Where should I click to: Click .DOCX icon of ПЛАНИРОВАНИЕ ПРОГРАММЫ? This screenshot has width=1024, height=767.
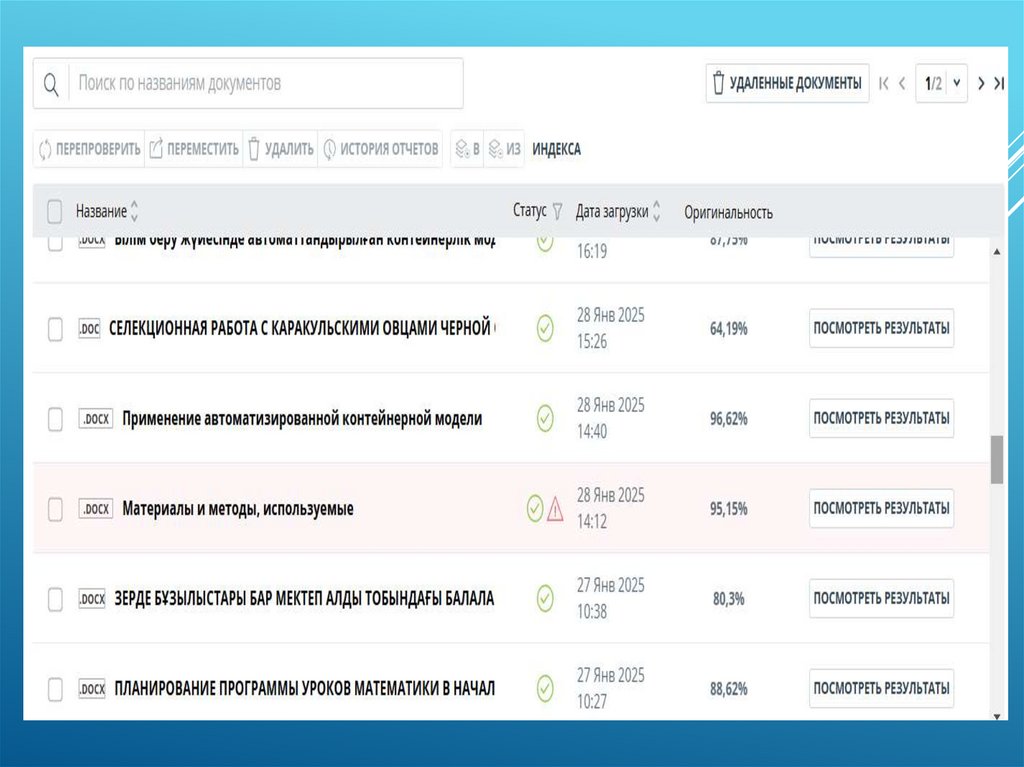pos(92,689)
